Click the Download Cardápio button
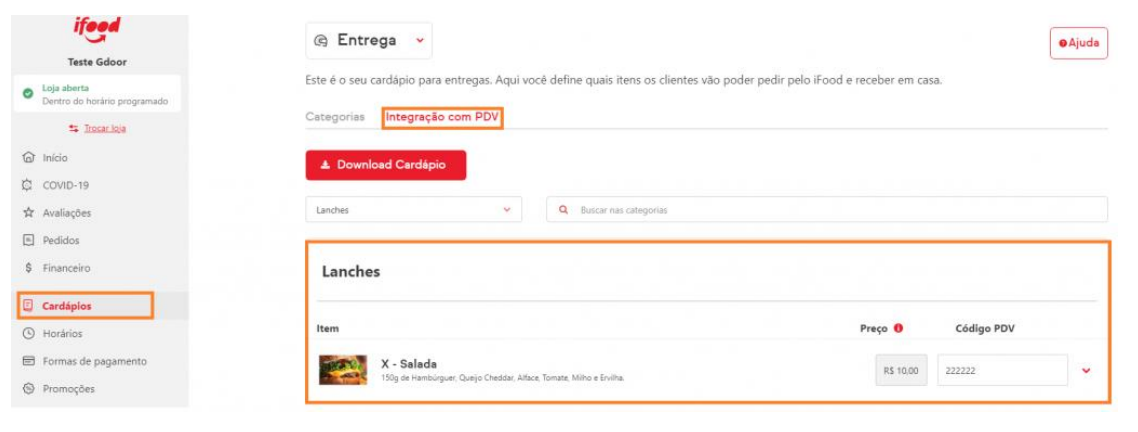The width and height of the screenshot is (1138, 432). (x=385, y=166)
